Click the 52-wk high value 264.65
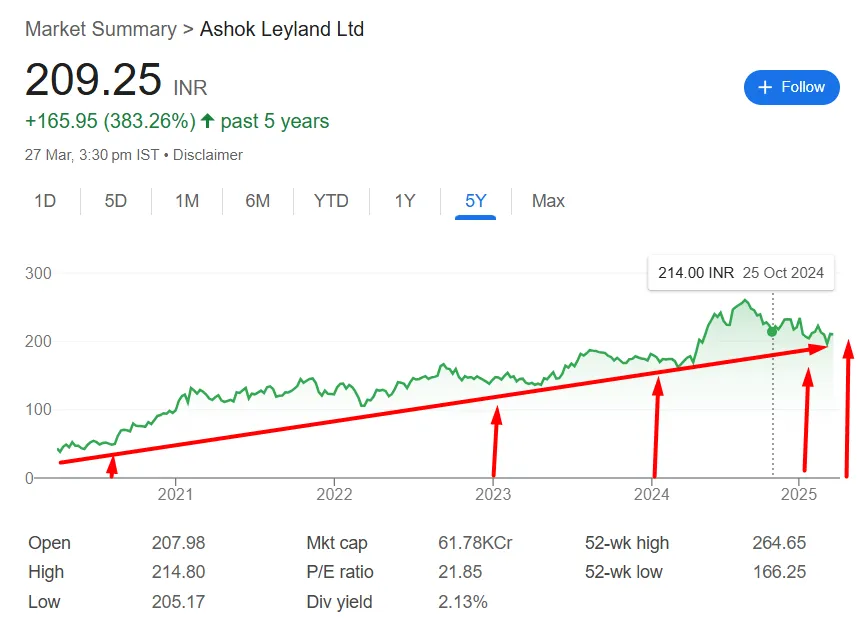858x620 pixels. (779, 543)
